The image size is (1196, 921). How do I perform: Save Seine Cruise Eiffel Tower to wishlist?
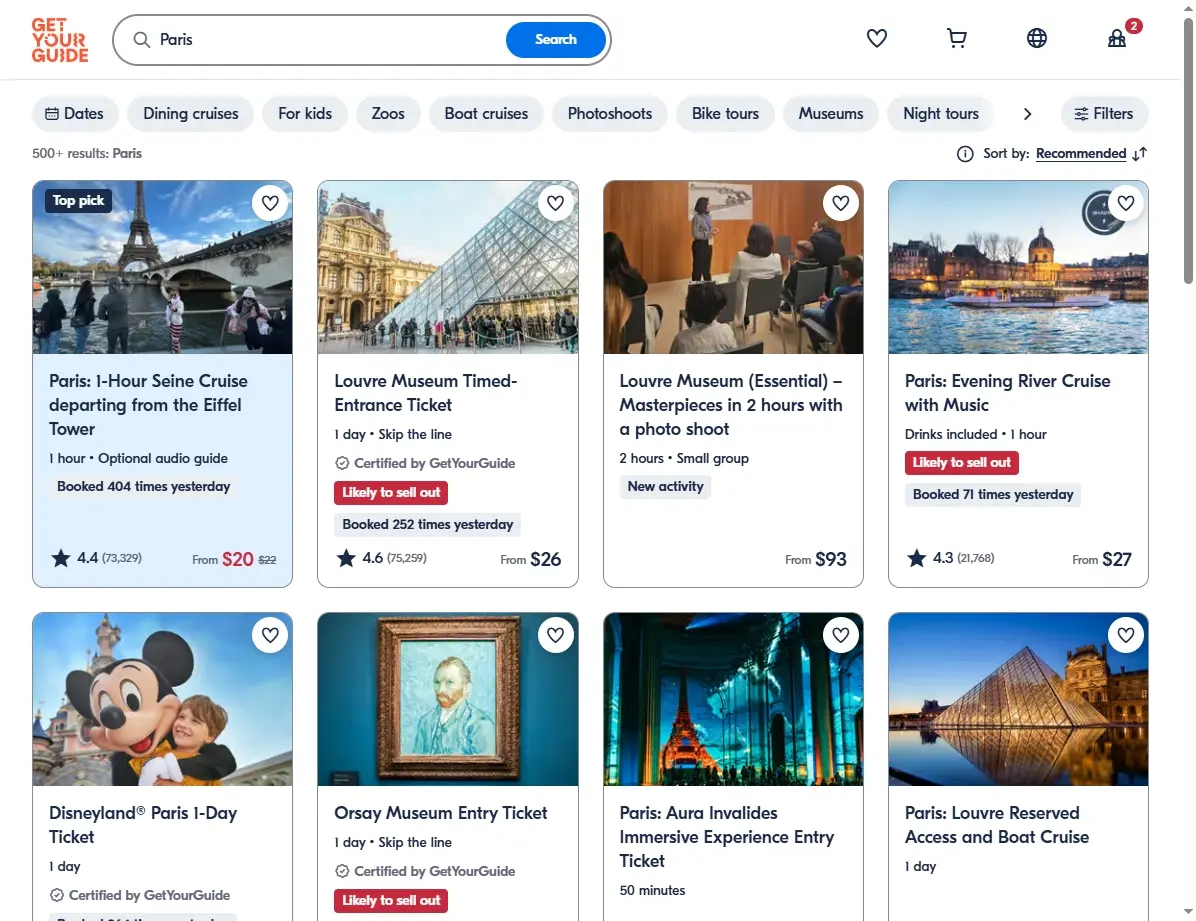pyautogui.click(x=270, y=203)
